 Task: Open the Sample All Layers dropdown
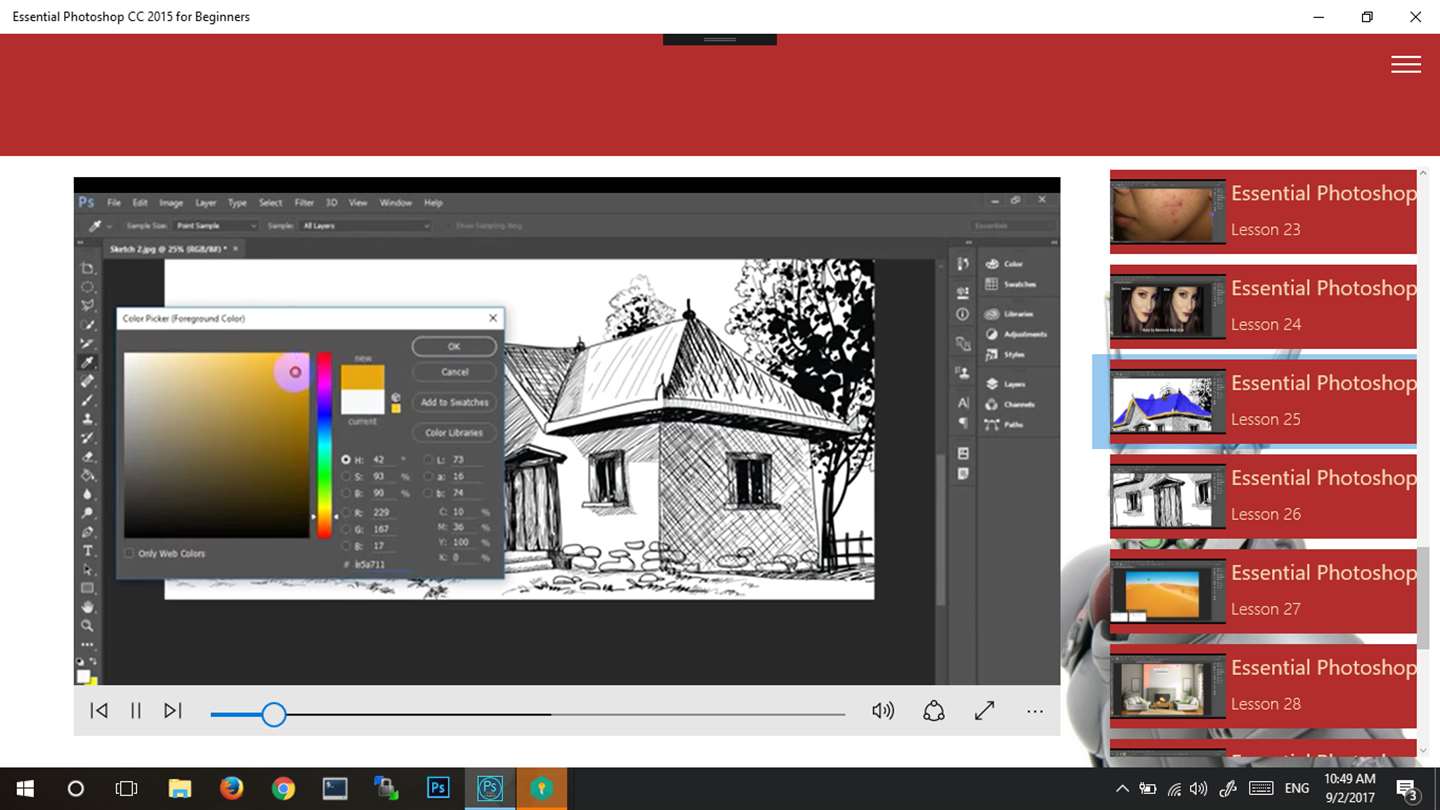(365, 226)
